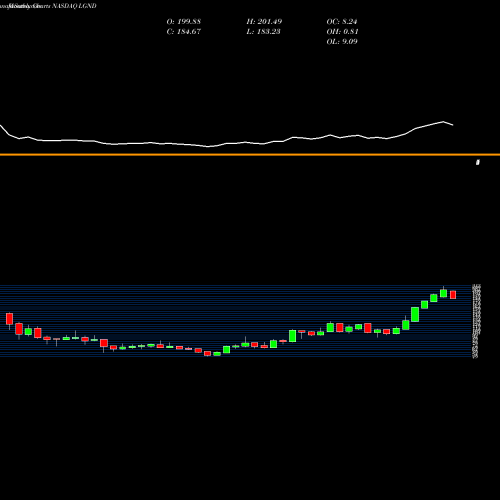500x500 pixels.
Task: Select the OH: 0.81 reading
Action: [343, 32]
